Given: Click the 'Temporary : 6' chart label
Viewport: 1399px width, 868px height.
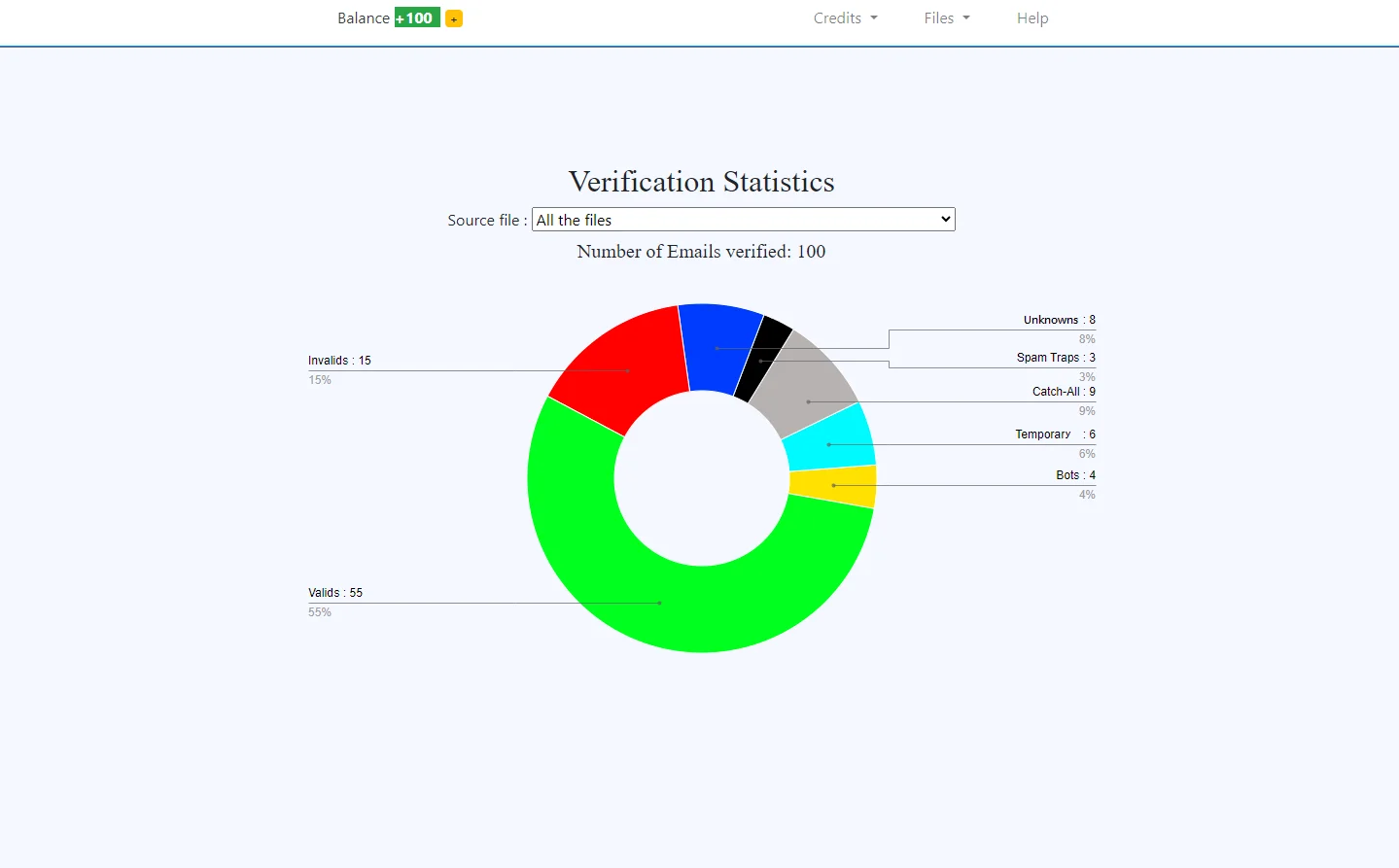Looking at the screenshot, I should coord(1055,434).
